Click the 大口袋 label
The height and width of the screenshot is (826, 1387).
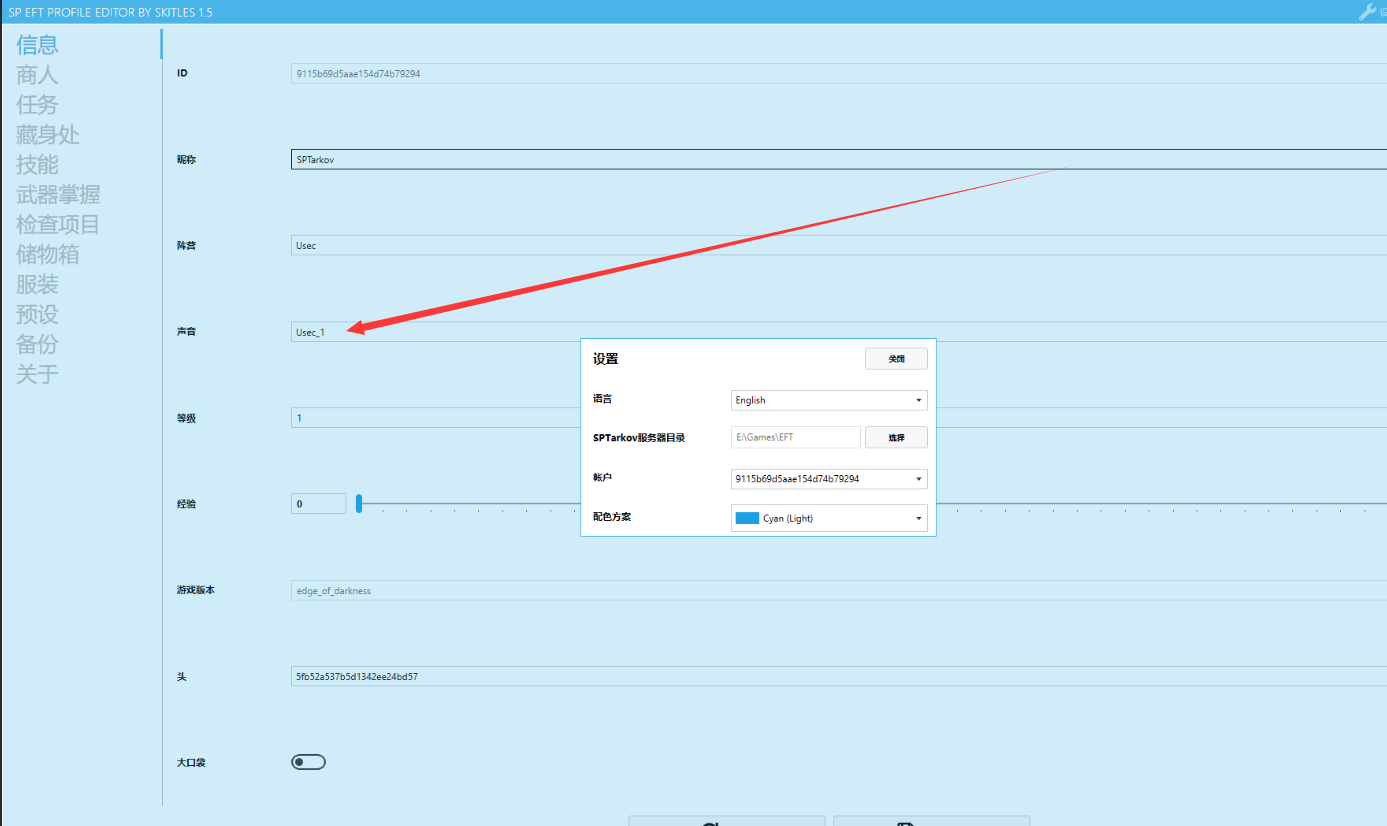pos(191,762)
